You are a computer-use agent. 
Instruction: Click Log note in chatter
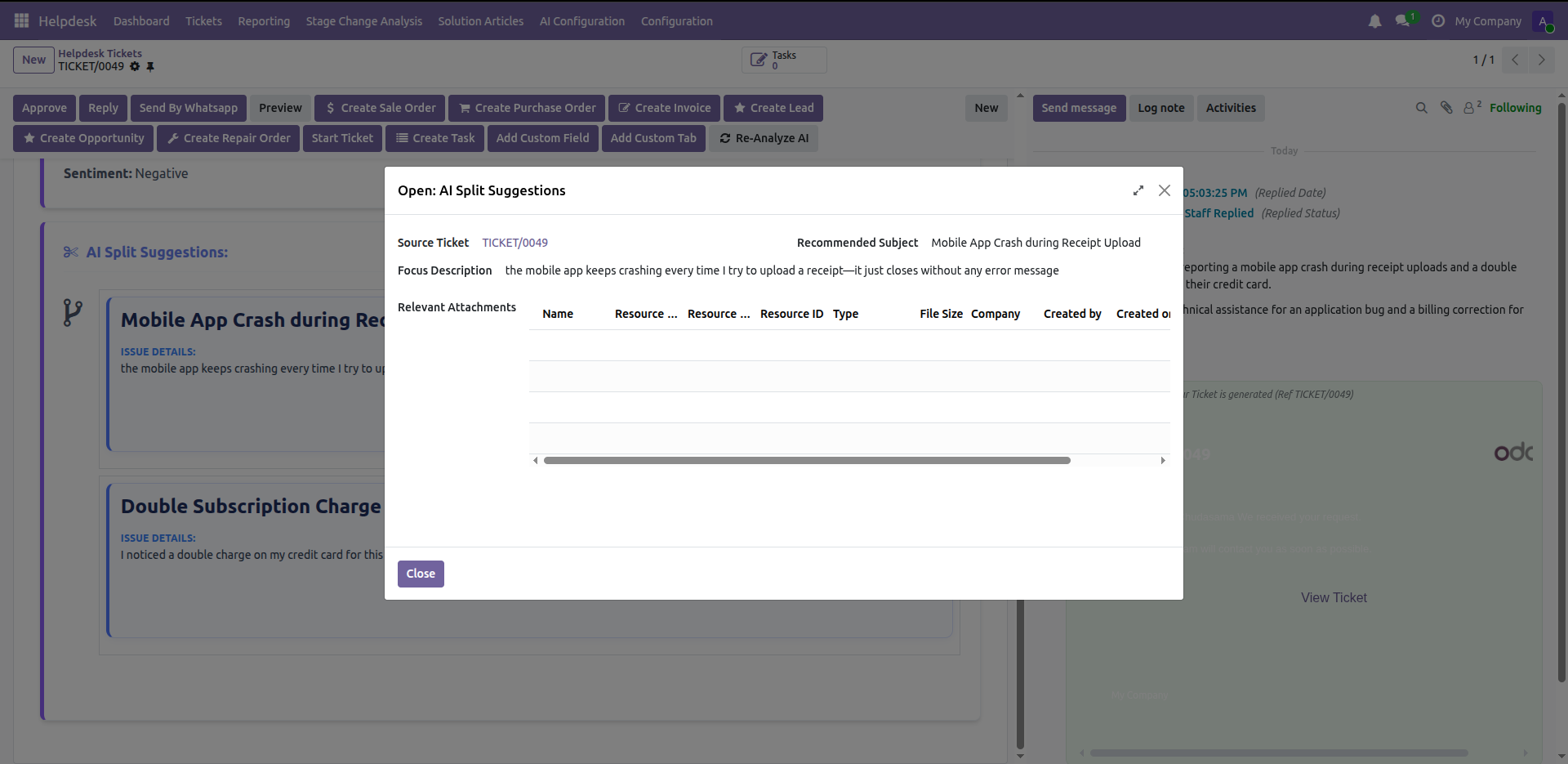[x=1161, y=108]
